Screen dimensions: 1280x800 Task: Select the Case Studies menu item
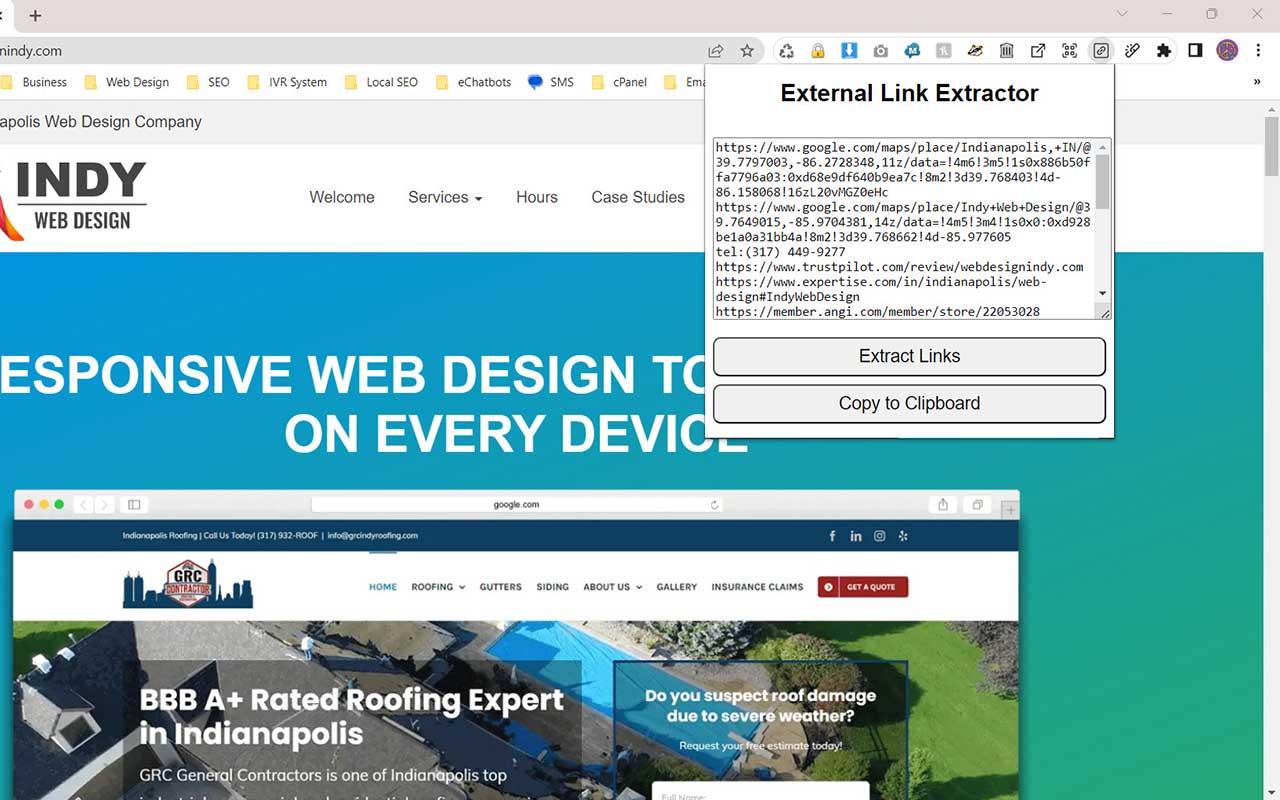coord(638,197)
